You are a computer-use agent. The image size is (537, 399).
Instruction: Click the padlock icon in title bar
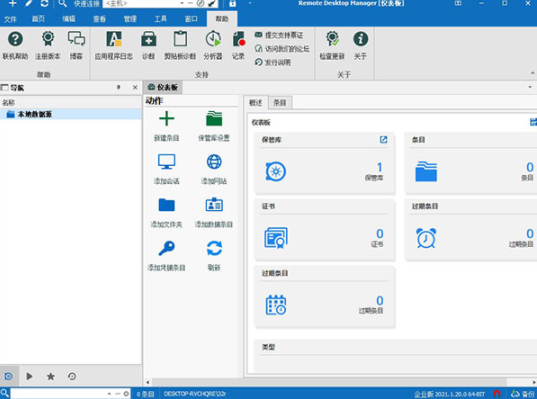click(233, 3)
